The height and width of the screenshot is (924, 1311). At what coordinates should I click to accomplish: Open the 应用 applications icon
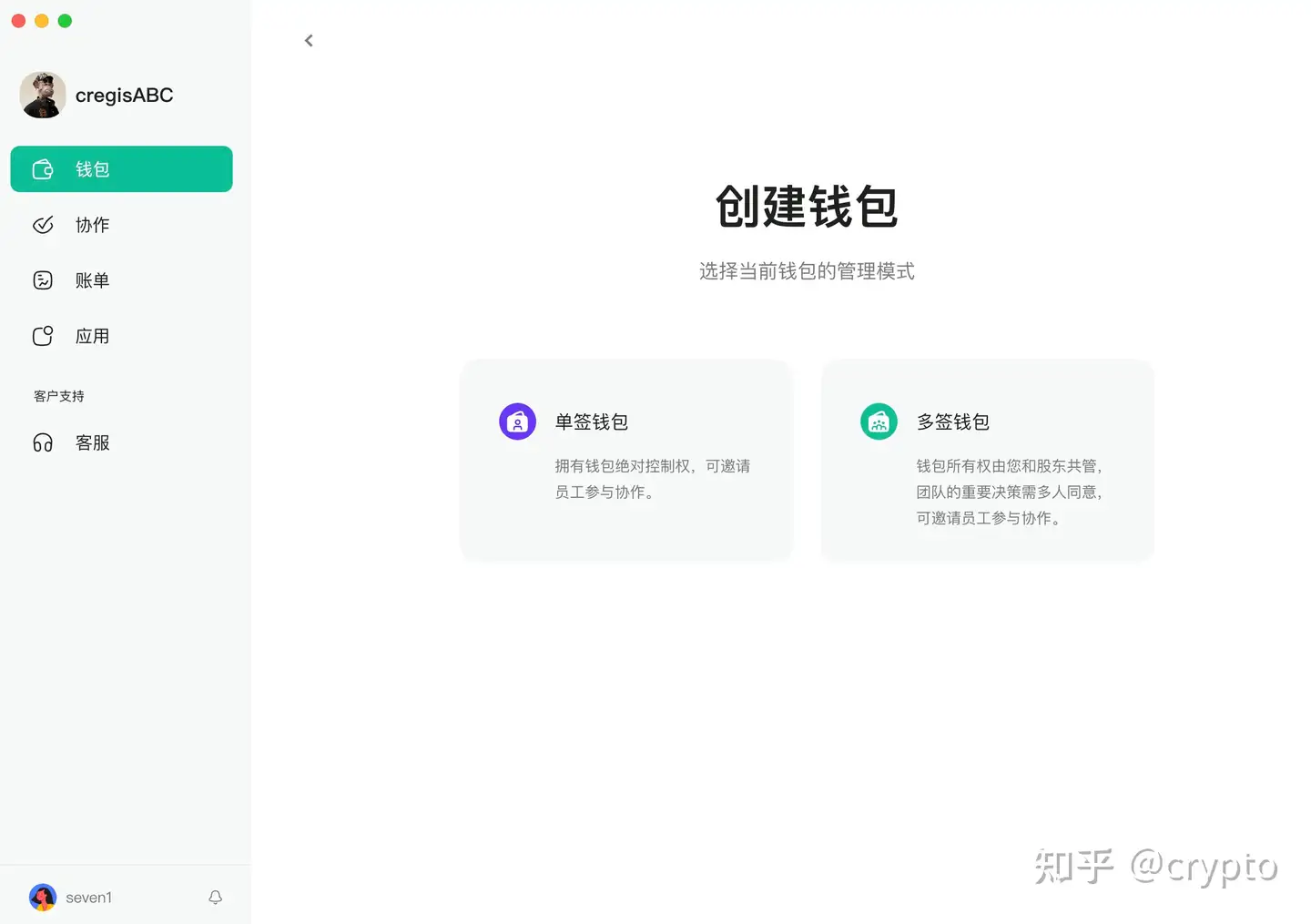point(43,335)
